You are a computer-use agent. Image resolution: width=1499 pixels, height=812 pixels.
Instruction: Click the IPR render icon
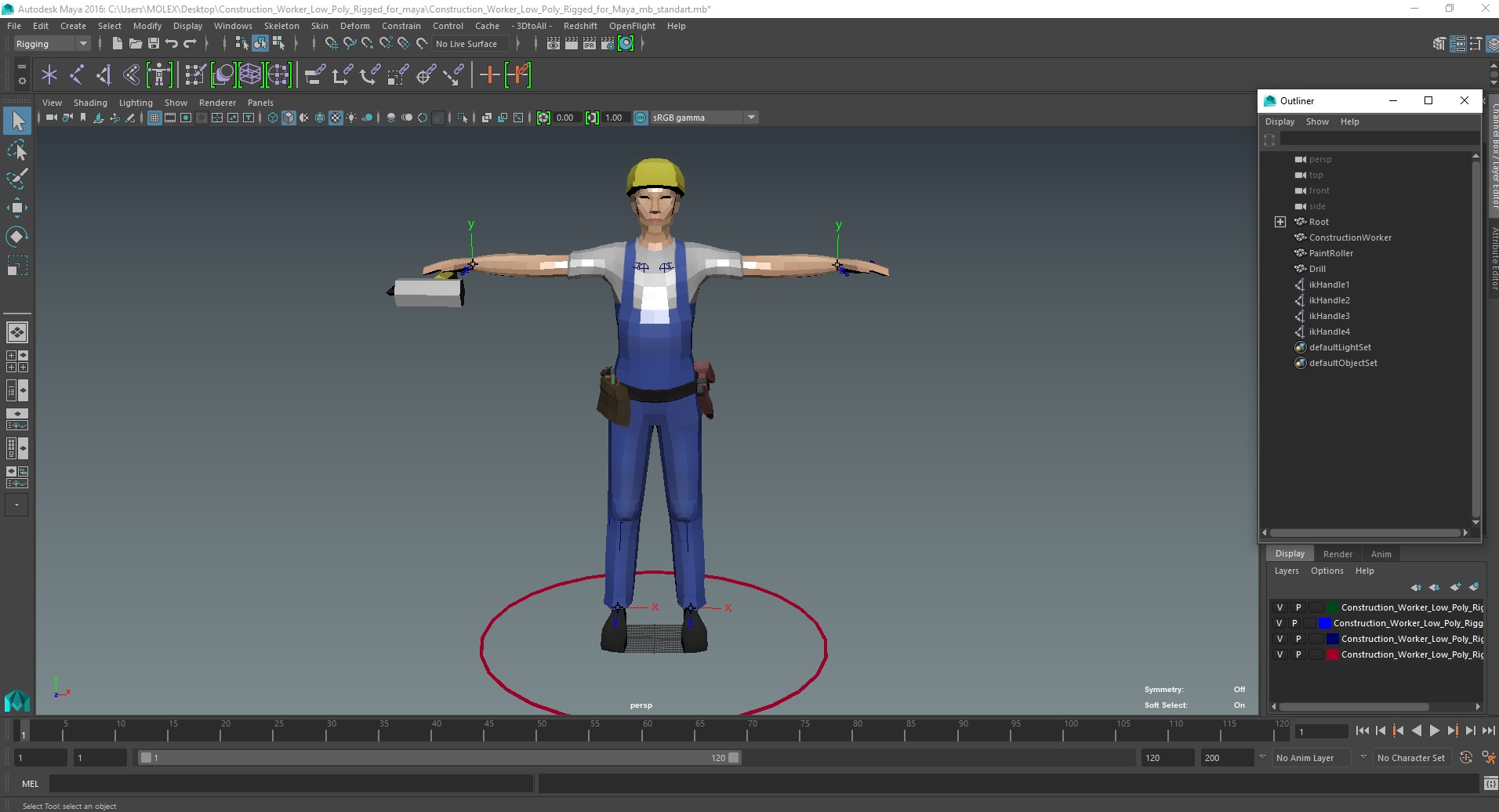coord(590,44)
